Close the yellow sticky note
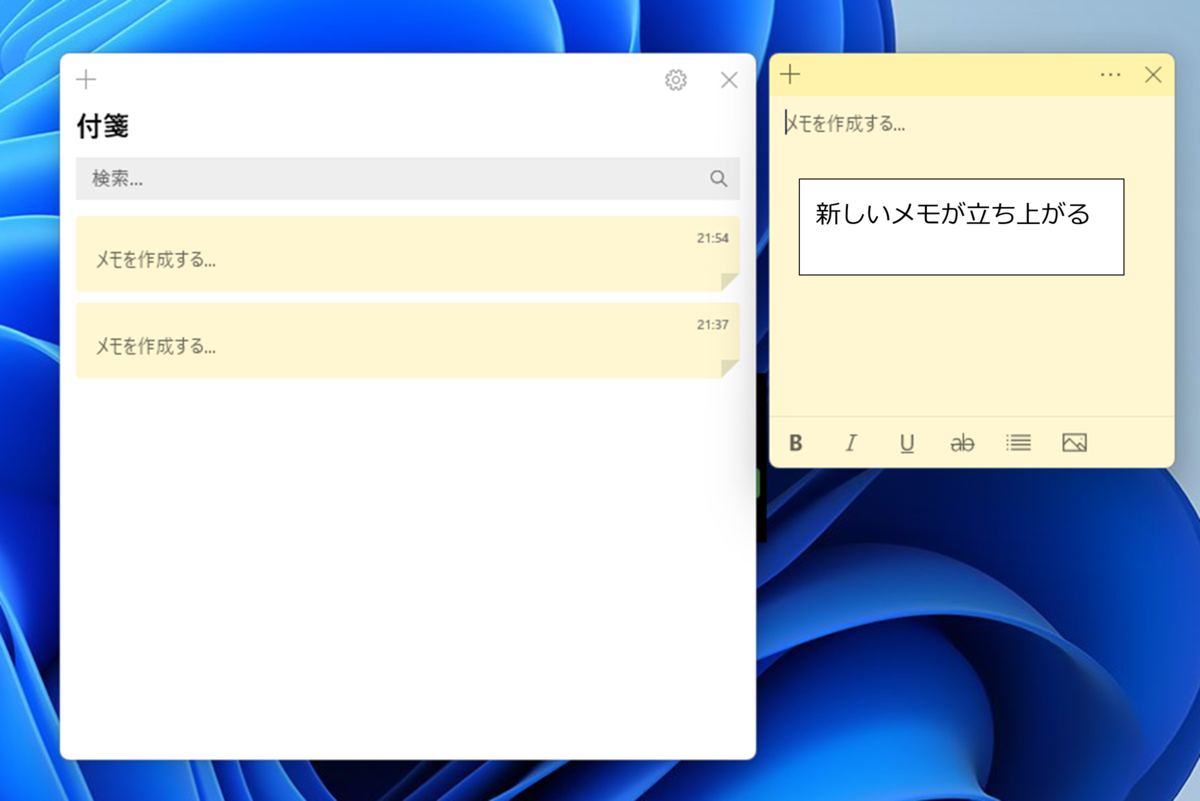Image resolution: width=1200 pixels, height=801 pixels. [1153, 74]
